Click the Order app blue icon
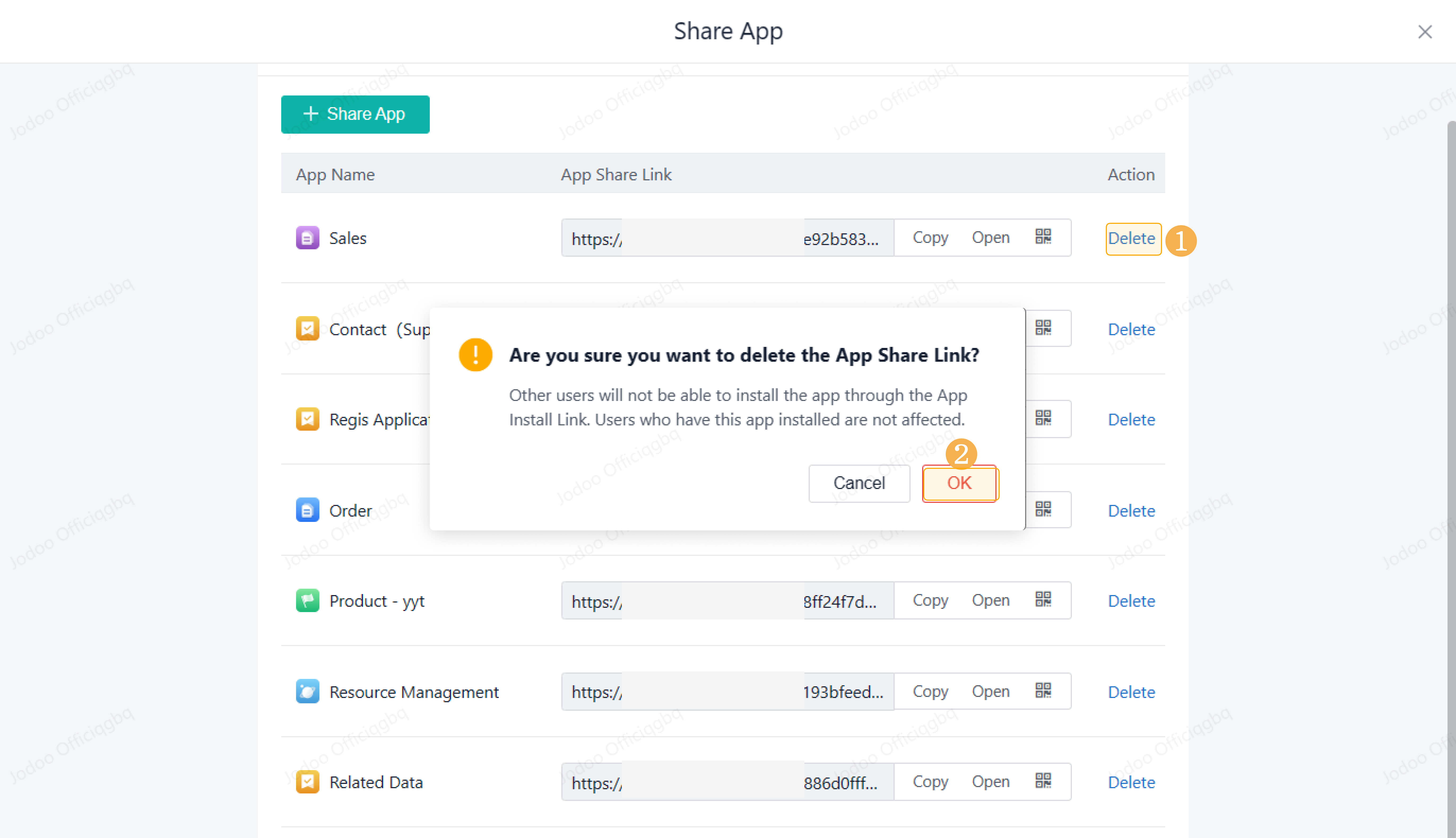The width and height of the screenshot is (1456, 838). (x=307, y=510)
